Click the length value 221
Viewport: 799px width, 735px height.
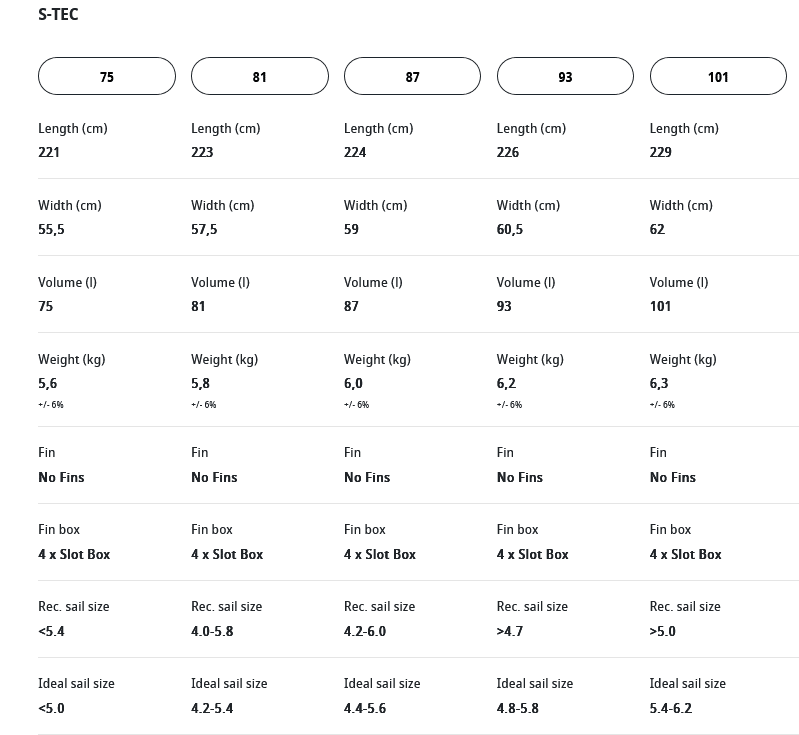click(49, 152)
